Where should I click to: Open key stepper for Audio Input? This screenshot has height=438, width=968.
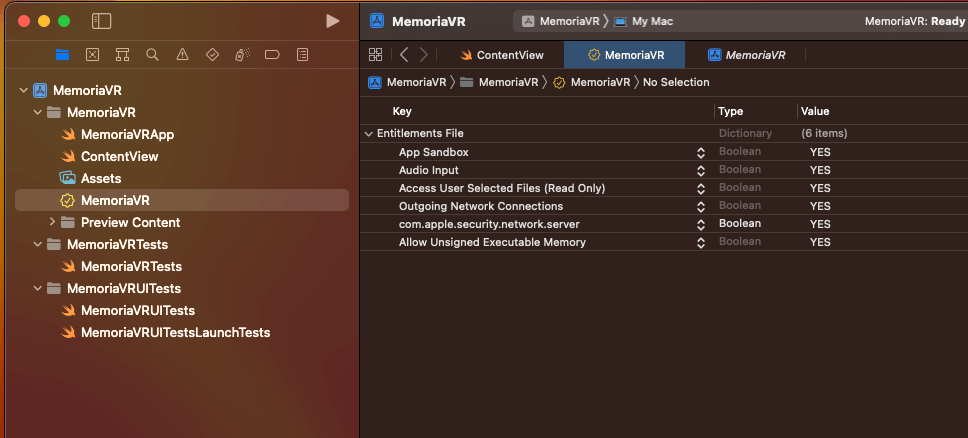[x=701, y=170]
